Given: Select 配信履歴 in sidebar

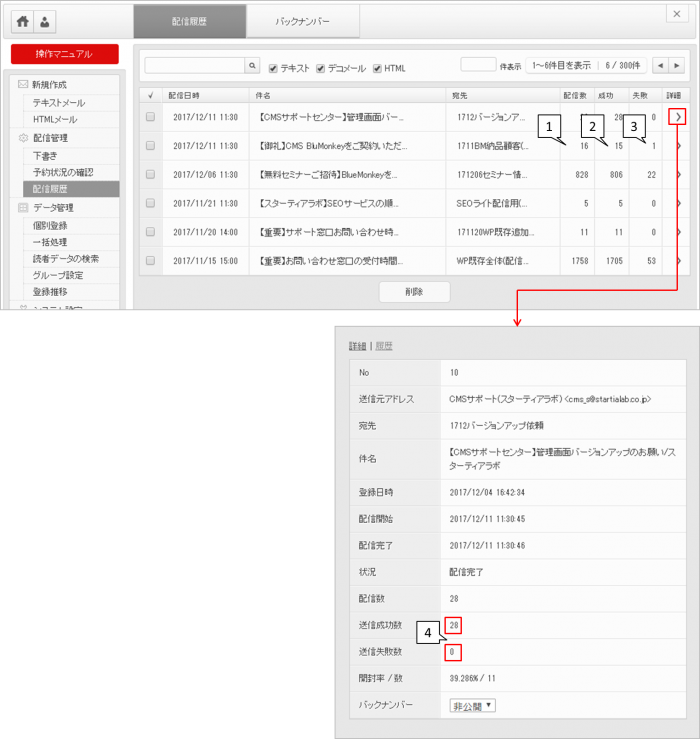Looking at the screenshot, I should point(71,189).
